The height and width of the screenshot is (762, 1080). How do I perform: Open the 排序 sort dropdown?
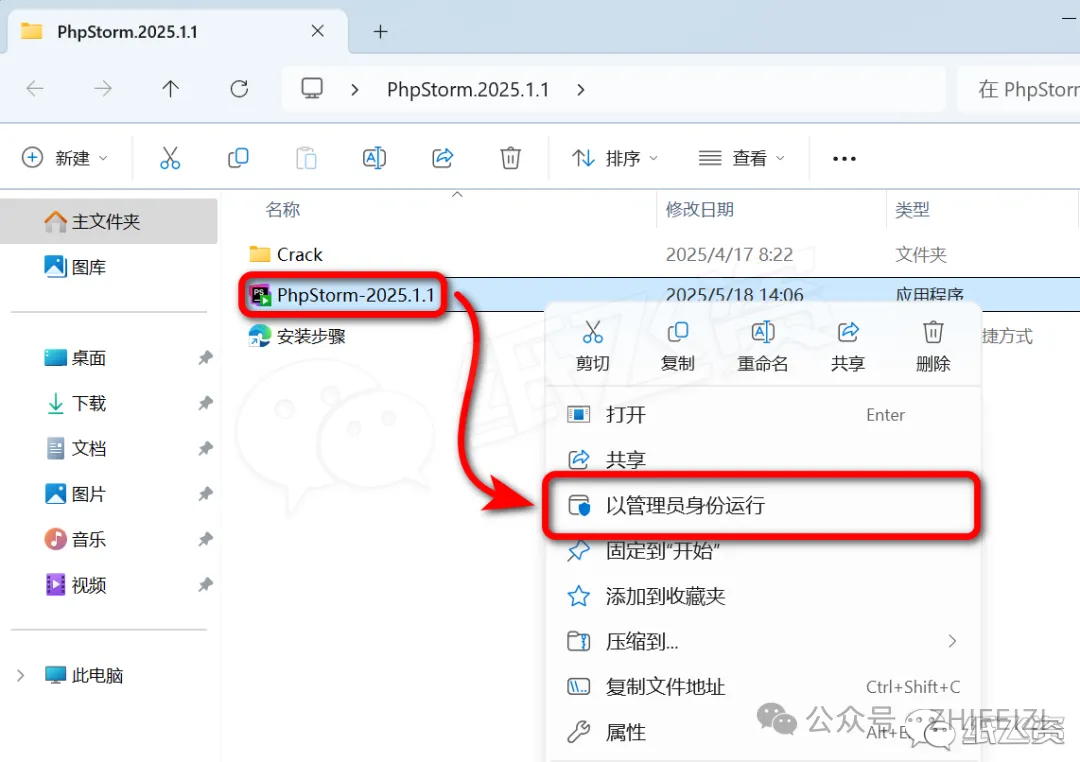(x=614, y=158)
